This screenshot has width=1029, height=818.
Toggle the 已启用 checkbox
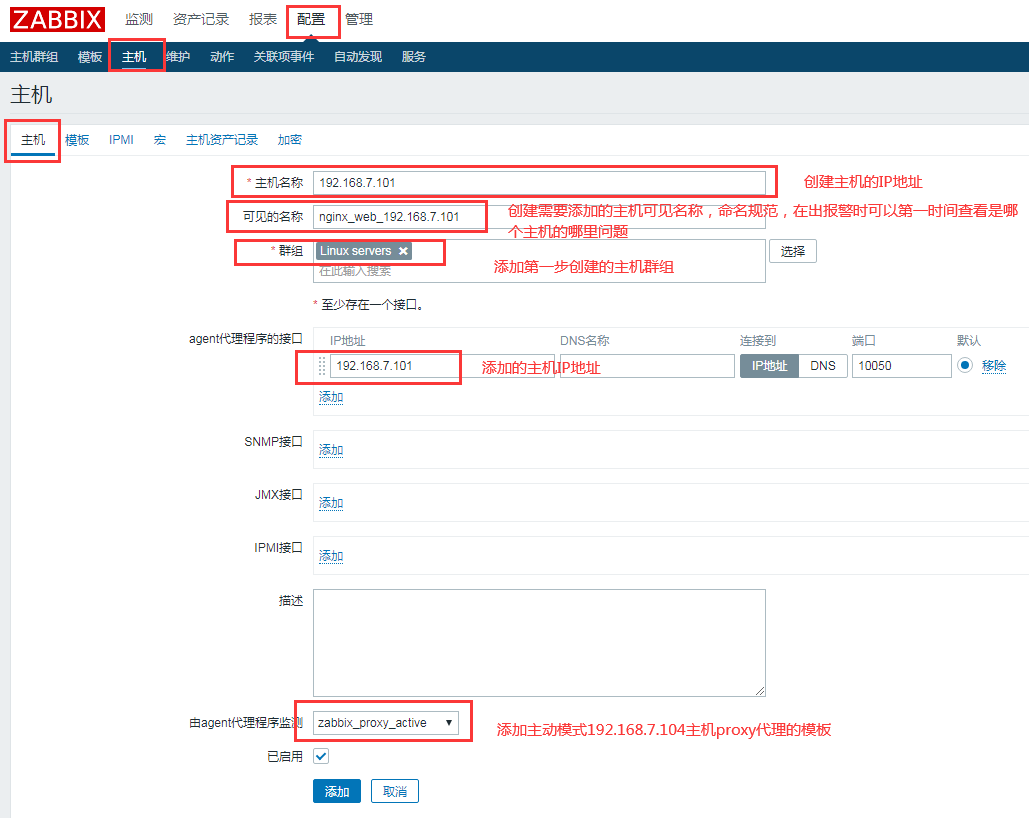(x=321, y=756)
